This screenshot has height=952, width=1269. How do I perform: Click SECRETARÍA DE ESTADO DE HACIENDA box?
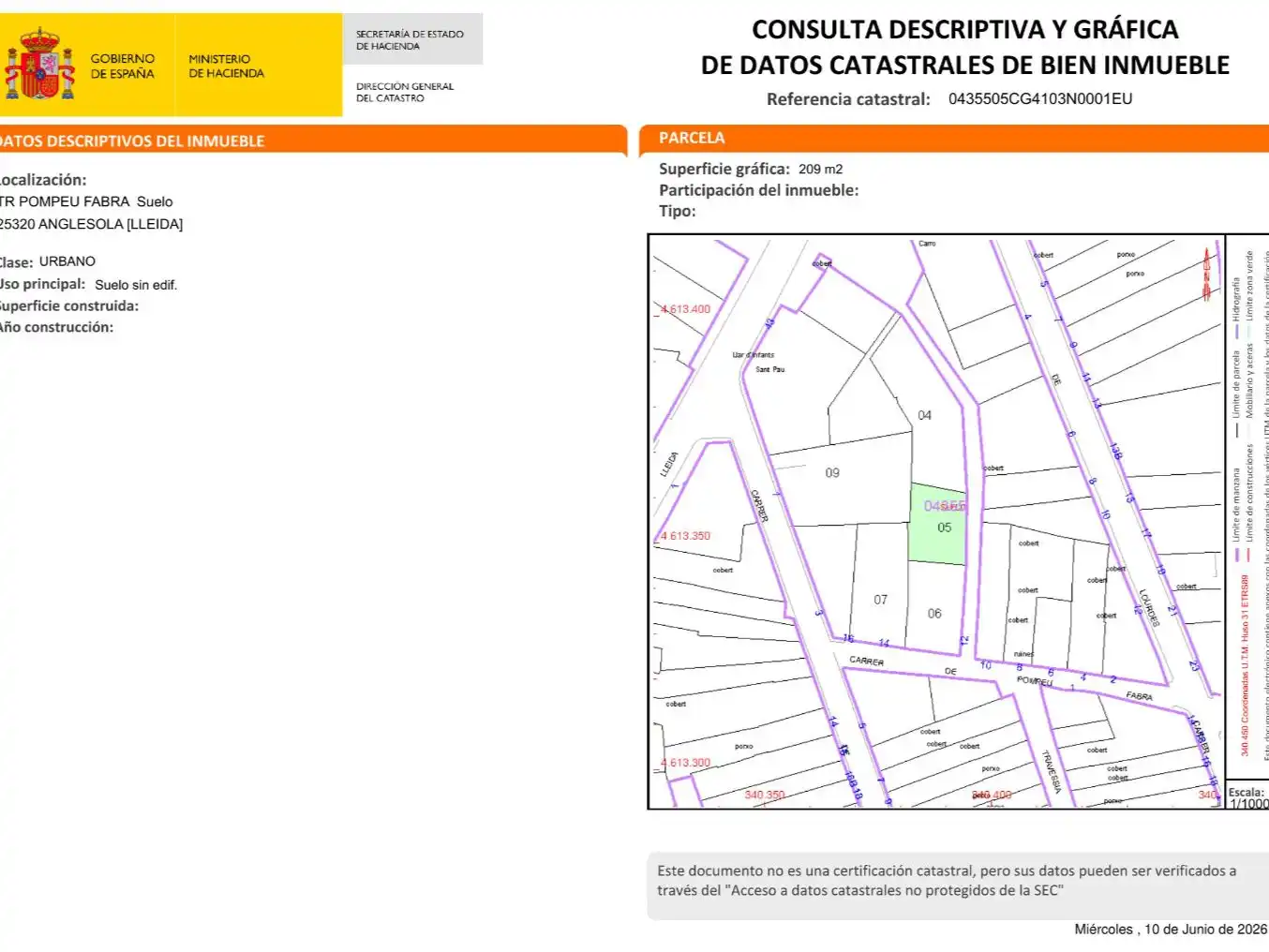click(412, 39)
